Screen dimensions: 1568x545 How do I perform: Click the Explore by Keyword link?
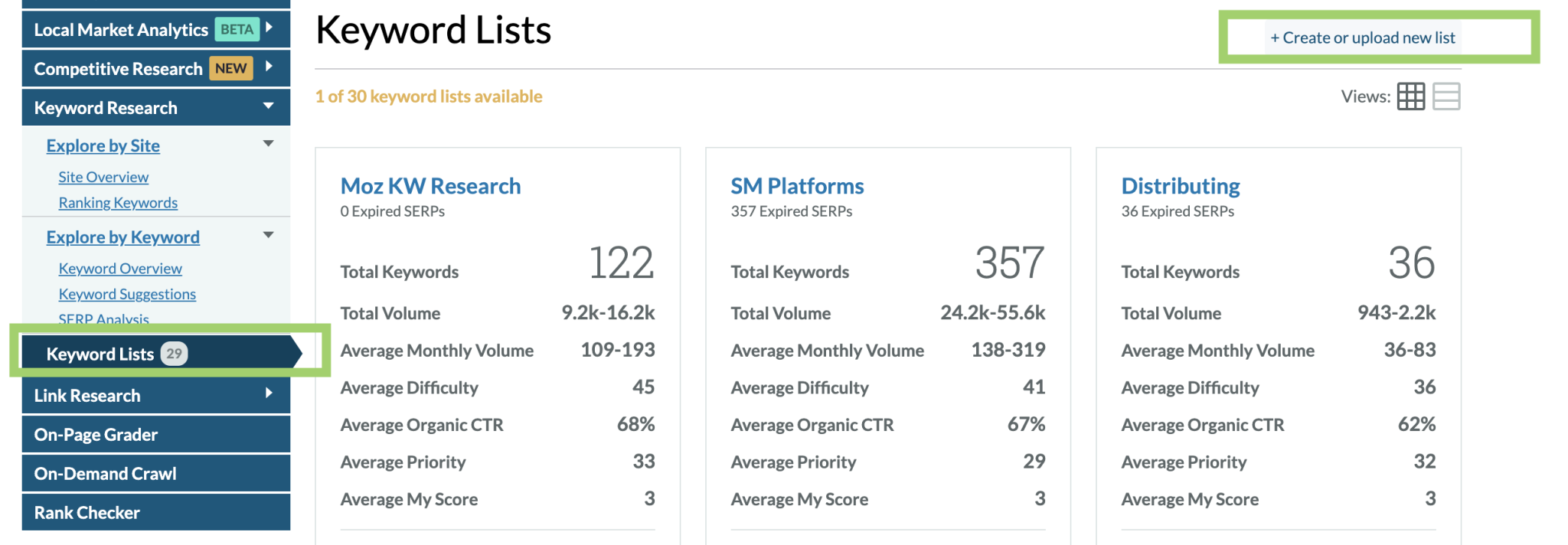pyautogui.click(x=122, y=237)
